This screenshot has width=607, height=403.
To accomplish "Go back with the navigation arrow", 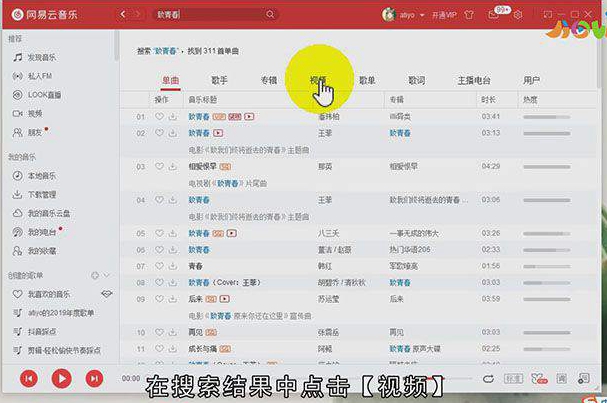I will [x=123, y=15].
